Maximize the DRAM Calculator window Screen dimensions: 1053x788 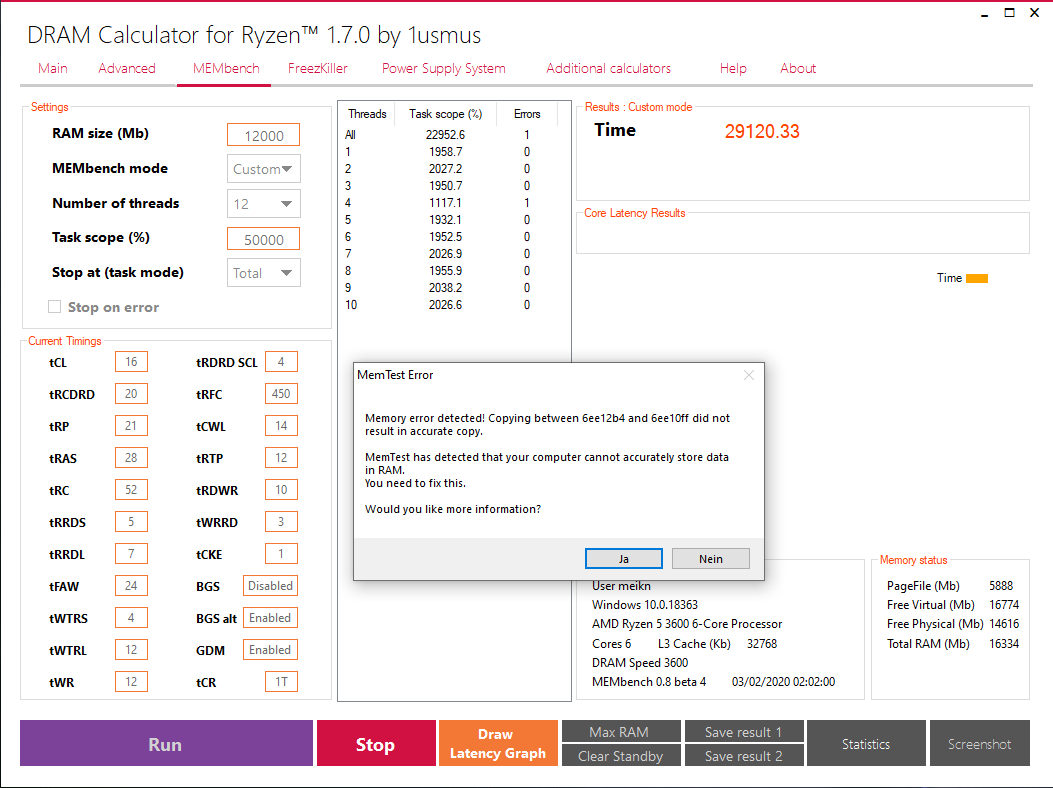tap(1009, 13)
